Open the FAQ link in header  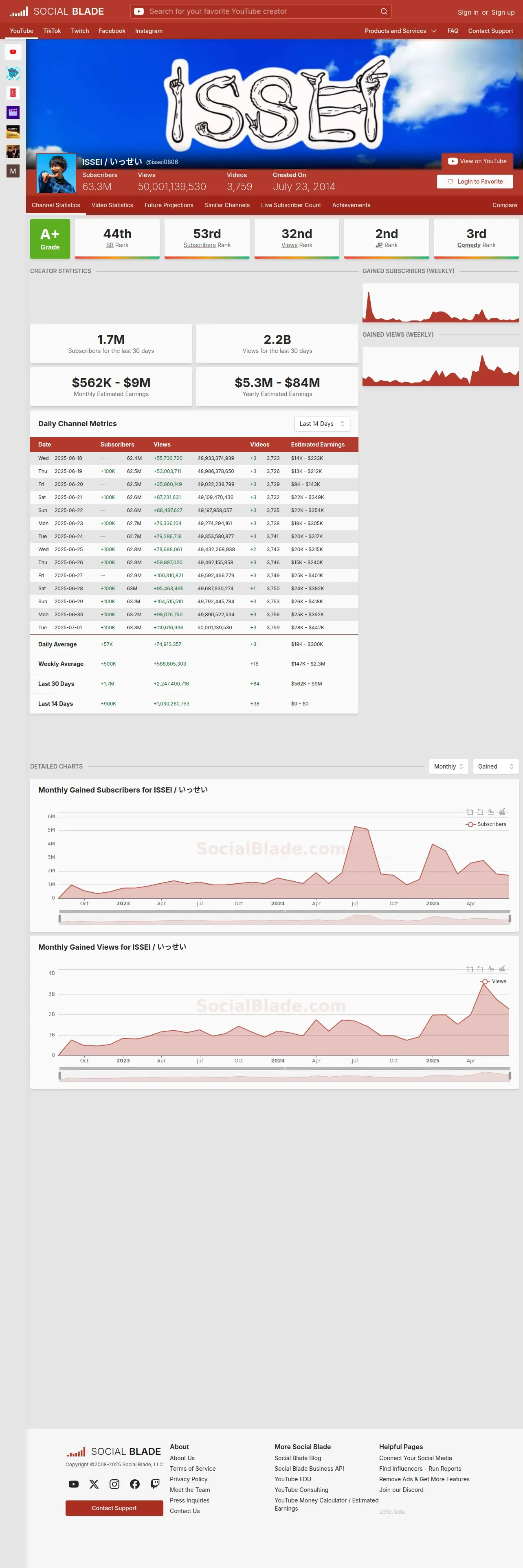click(453, 31)
